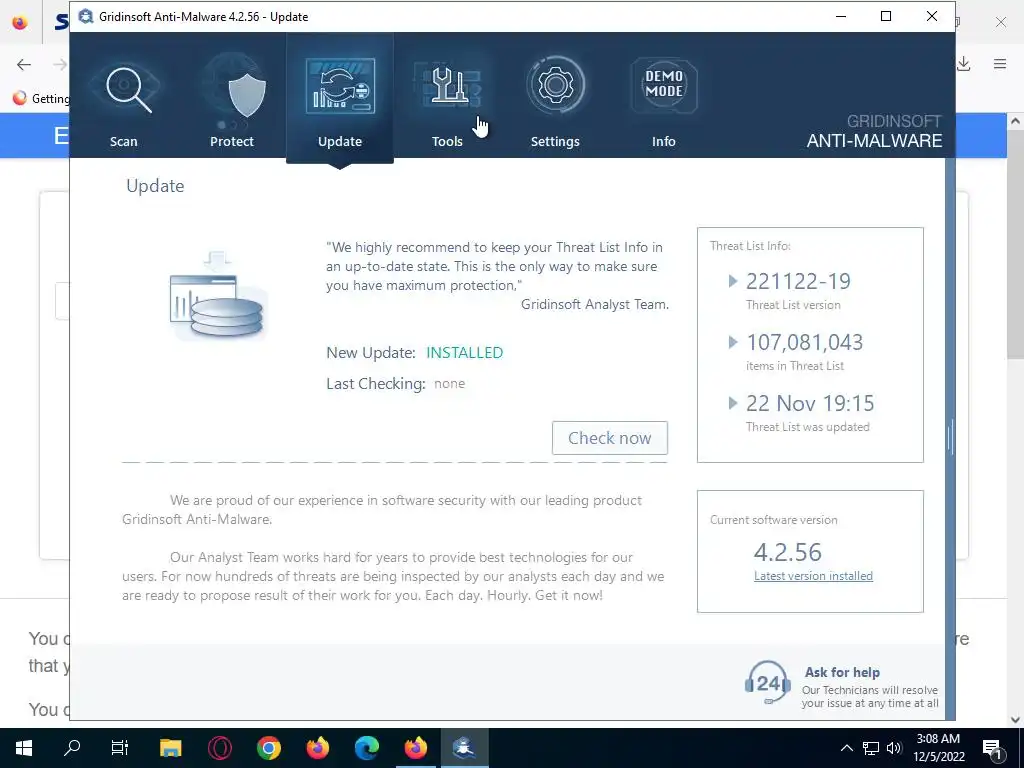Click the Gridinsoft Anti-Malware logo text

click(x=874, y=132)
